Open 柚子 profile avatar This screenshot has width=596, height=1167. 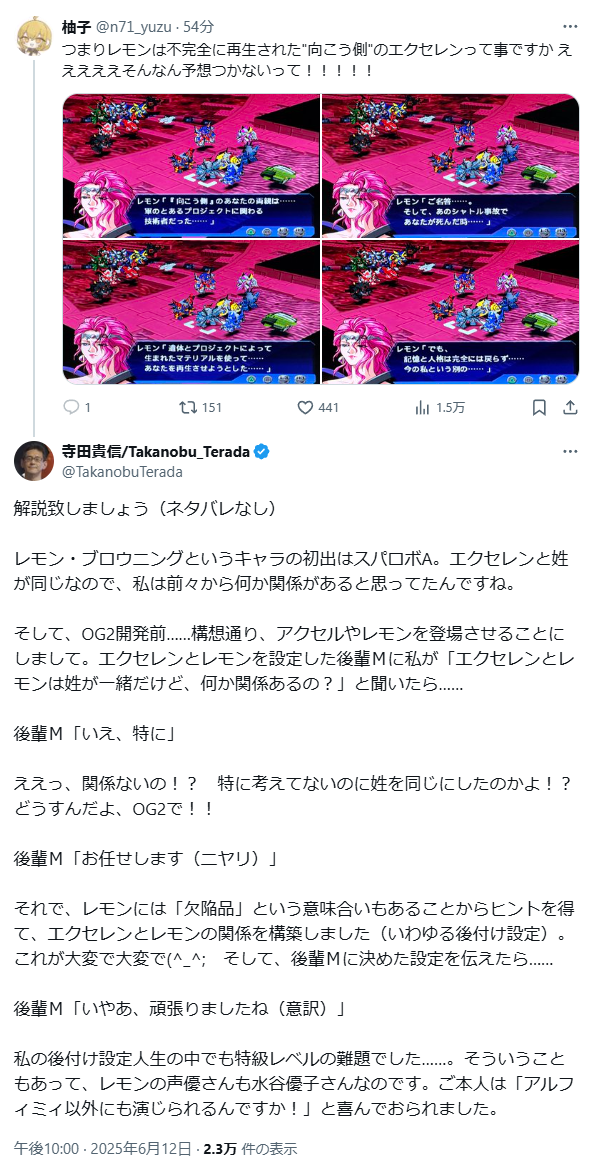coord(33,33)
